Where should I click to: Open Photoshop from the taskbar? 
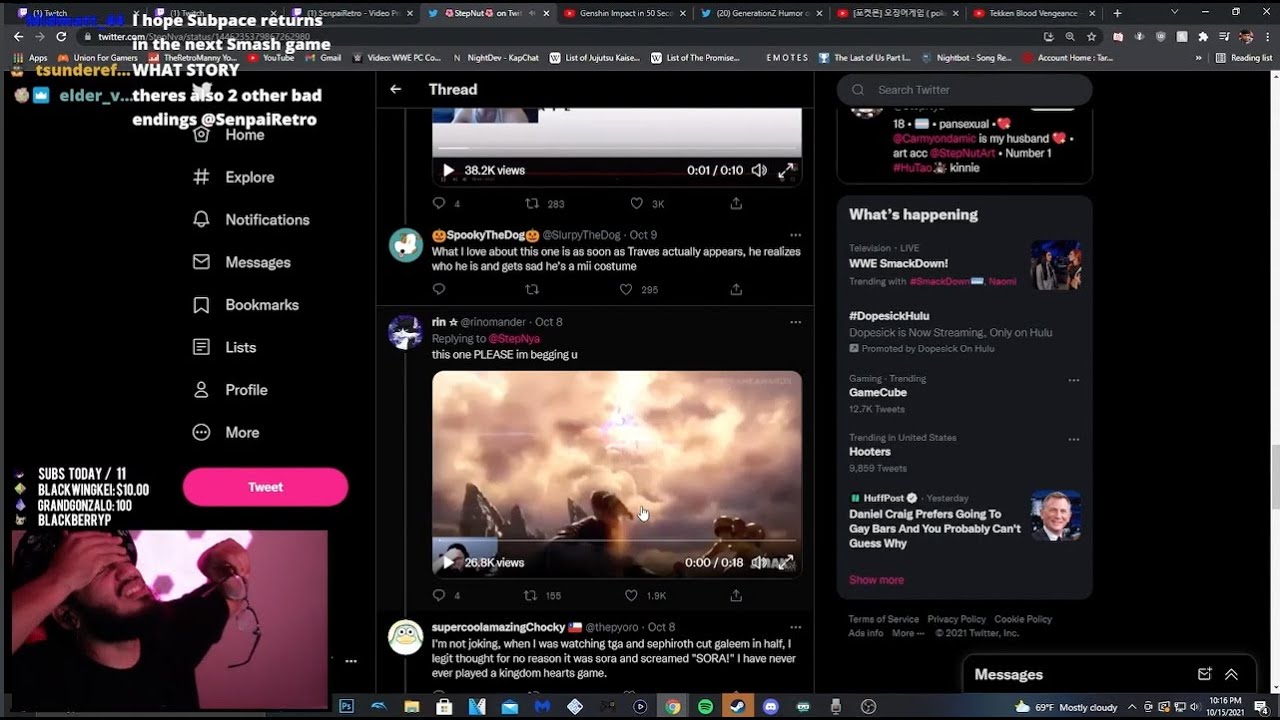[347, 706]
